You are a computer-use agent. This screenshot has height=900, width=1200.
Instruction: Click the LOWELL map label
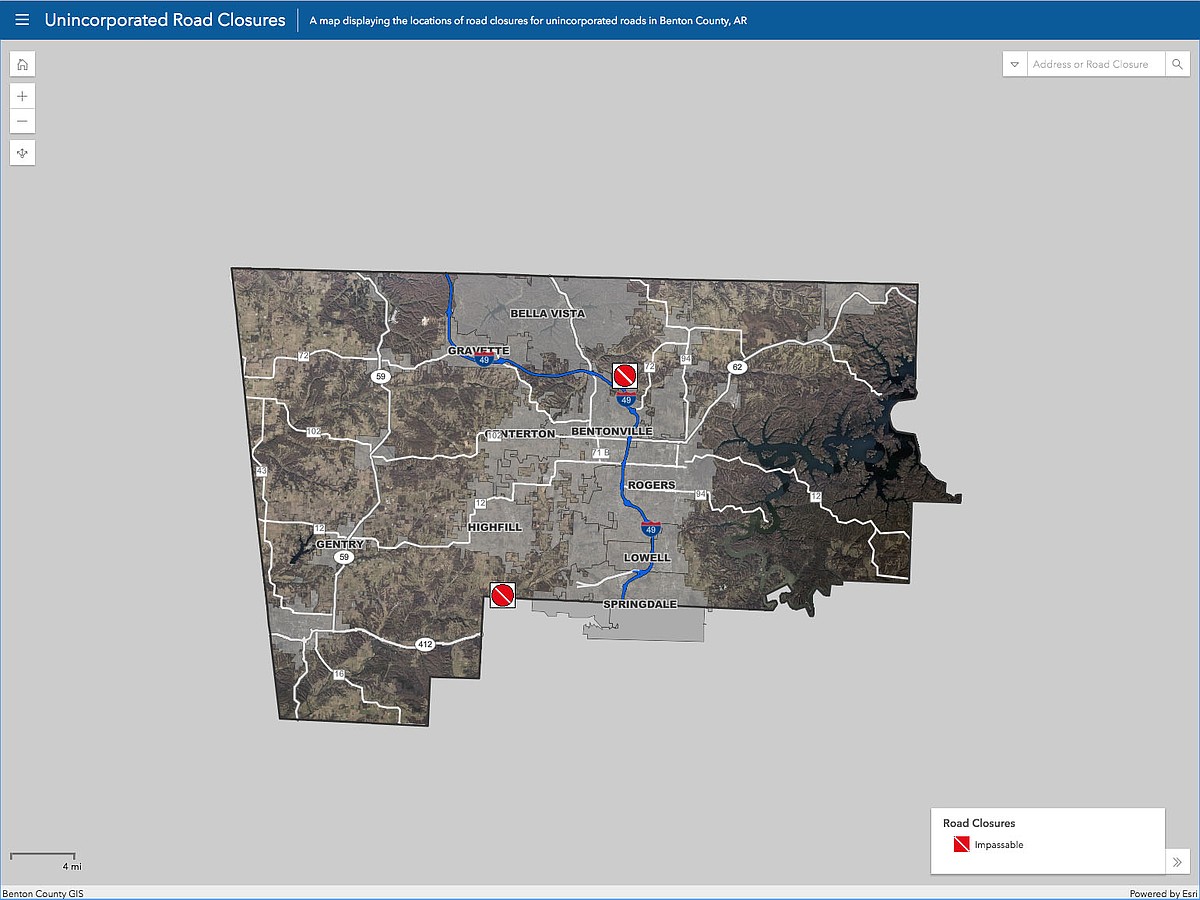(x=647, y=557)
